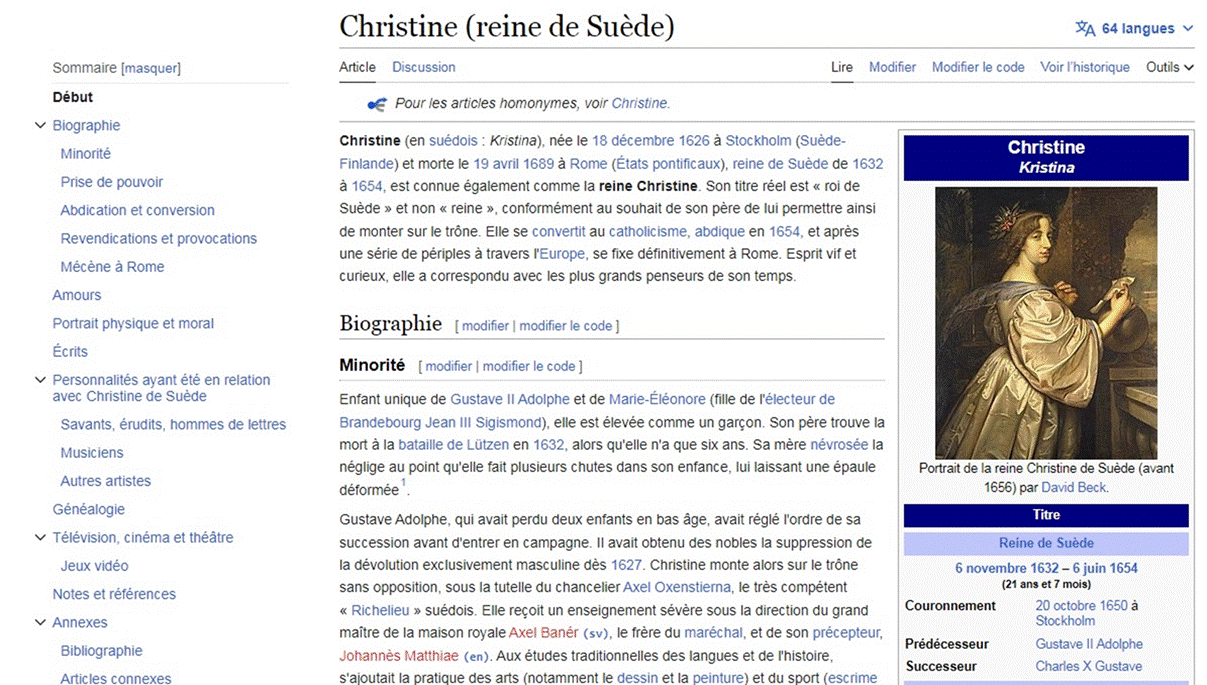Go to Prise de pouvoir section
The width and height of the screenshot is (1207, 685).
112,182
